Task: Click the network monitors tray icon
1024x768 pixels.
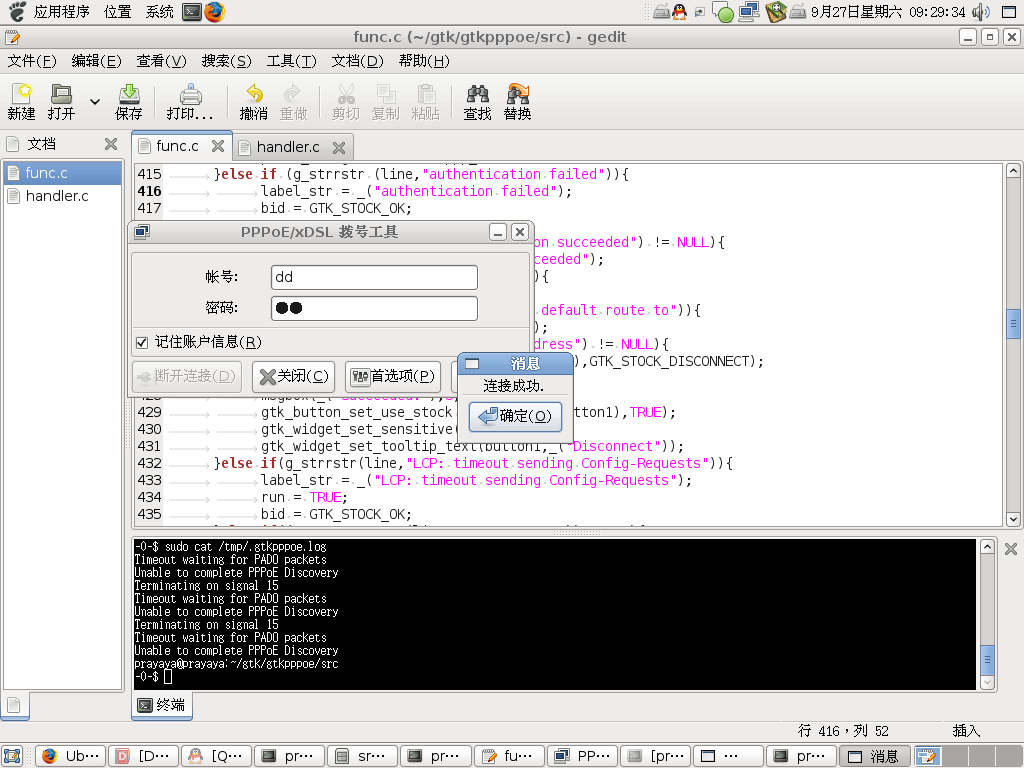Action: [x=749, y=12]
